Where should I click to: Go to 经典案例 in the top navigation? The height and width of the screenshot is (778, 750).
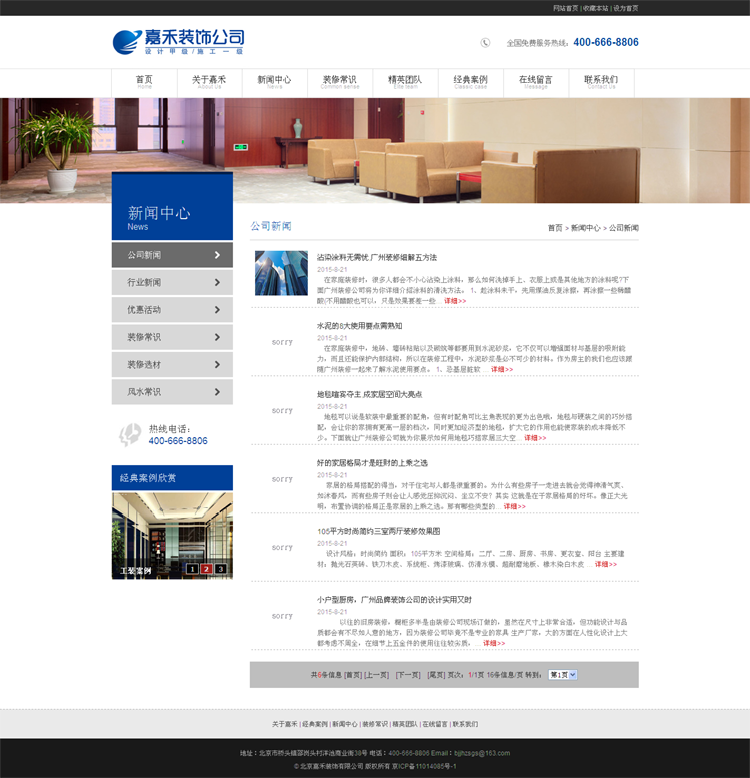[x=470, y=80]
